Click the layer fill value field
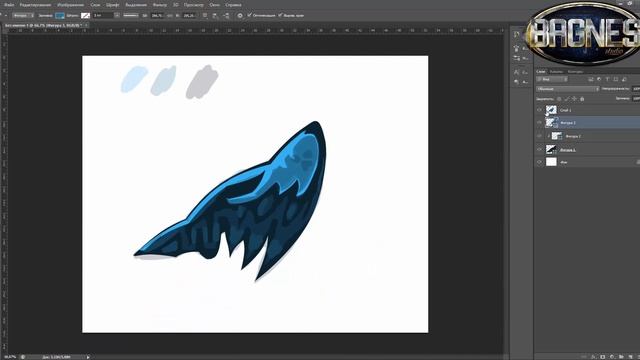 point(636,98)
